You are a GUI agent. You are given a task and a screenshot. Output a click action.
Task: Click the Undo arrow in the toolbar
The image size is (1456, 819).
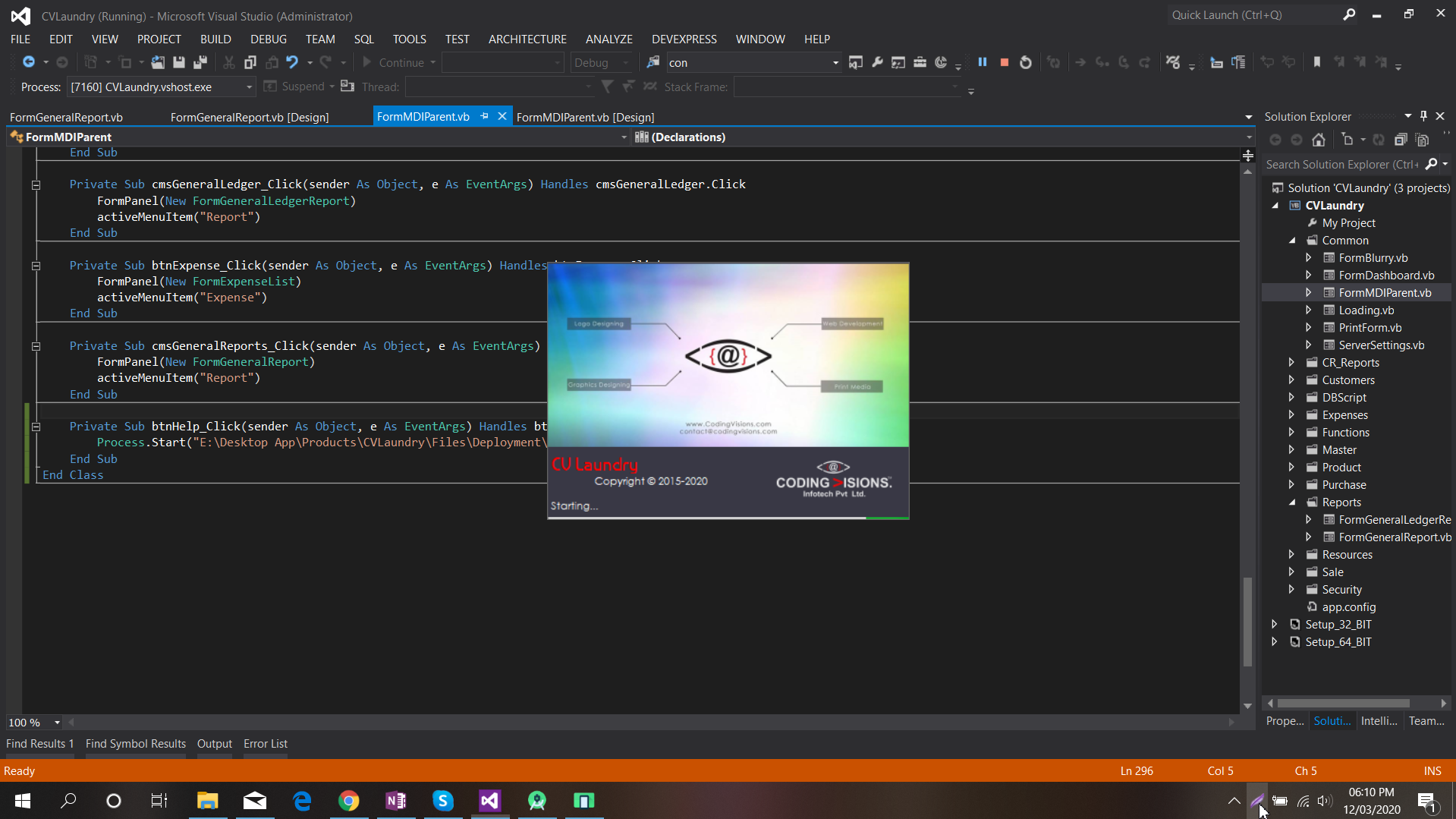(x=292, y=62)
